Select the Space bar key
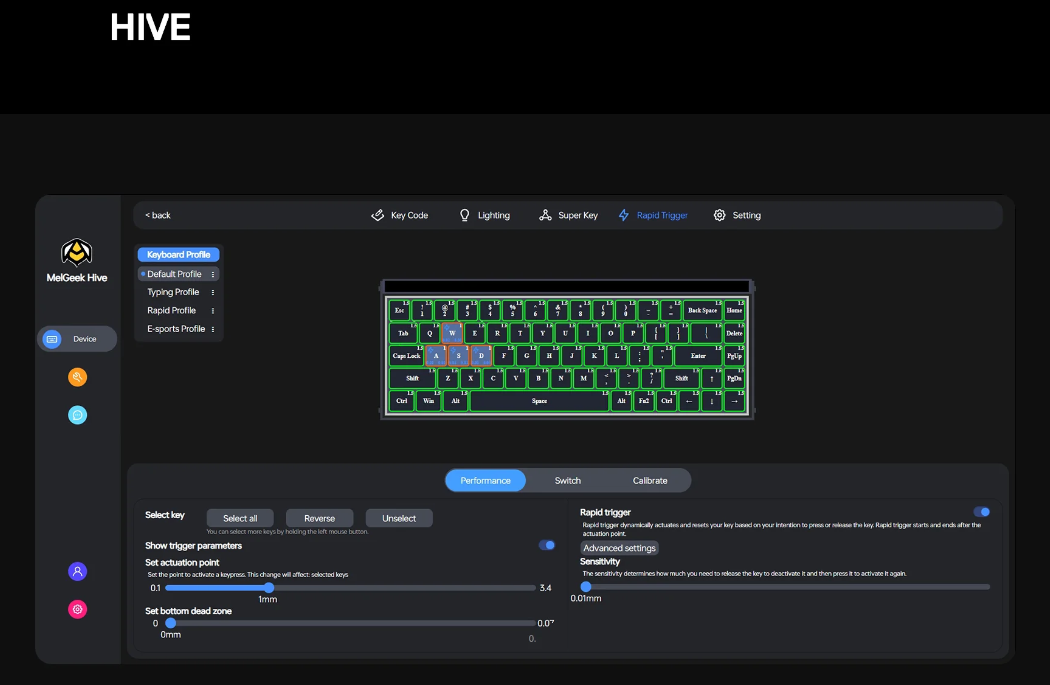The height and width of the screenshot is (685, 1050). [x=540, y=401]
